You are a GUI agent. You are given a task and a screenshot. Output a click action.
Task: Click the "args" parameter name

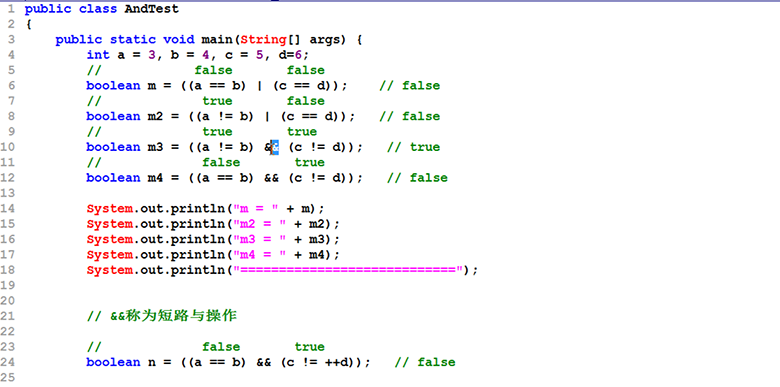click(325, 40)
